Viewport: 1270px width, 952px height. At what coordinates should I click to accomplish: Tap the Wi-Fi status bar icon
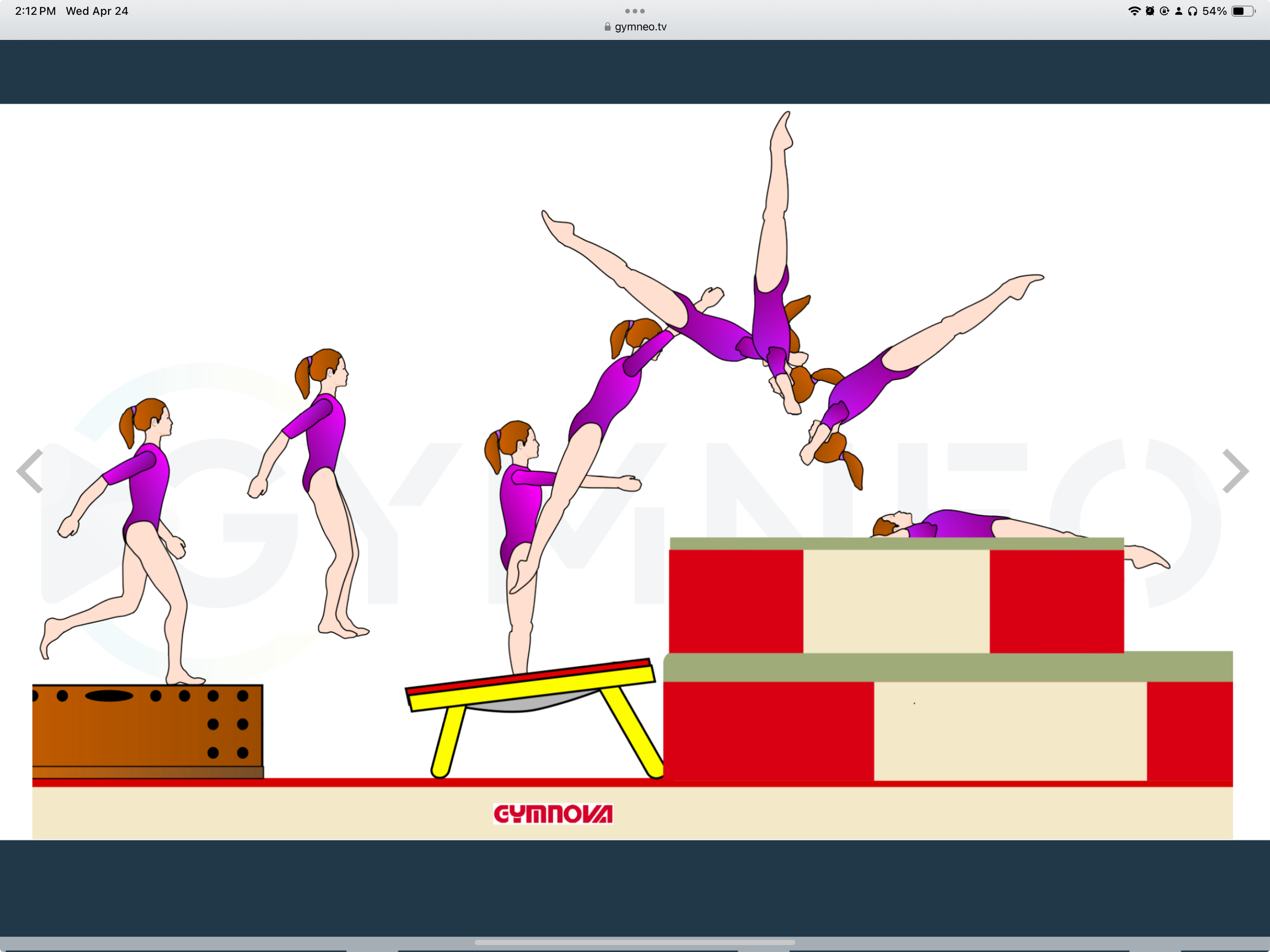click(x=1135, y=11)
